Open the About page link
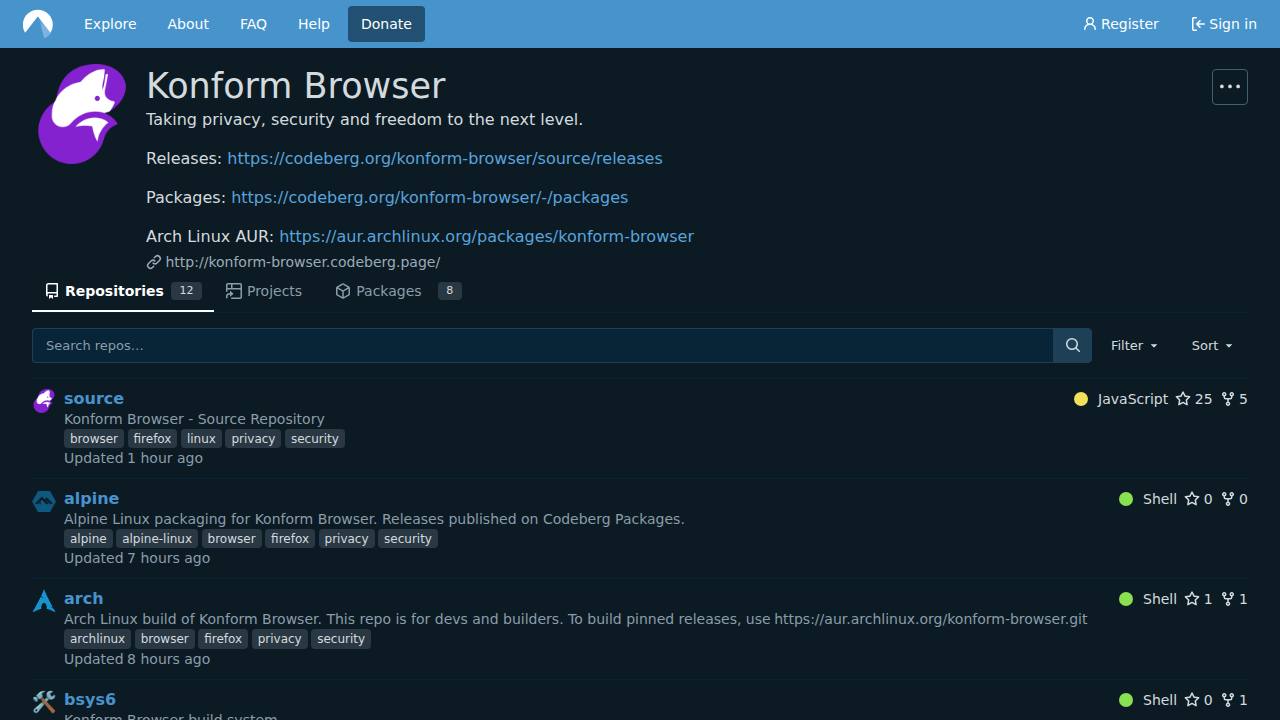 coord(188,24)
